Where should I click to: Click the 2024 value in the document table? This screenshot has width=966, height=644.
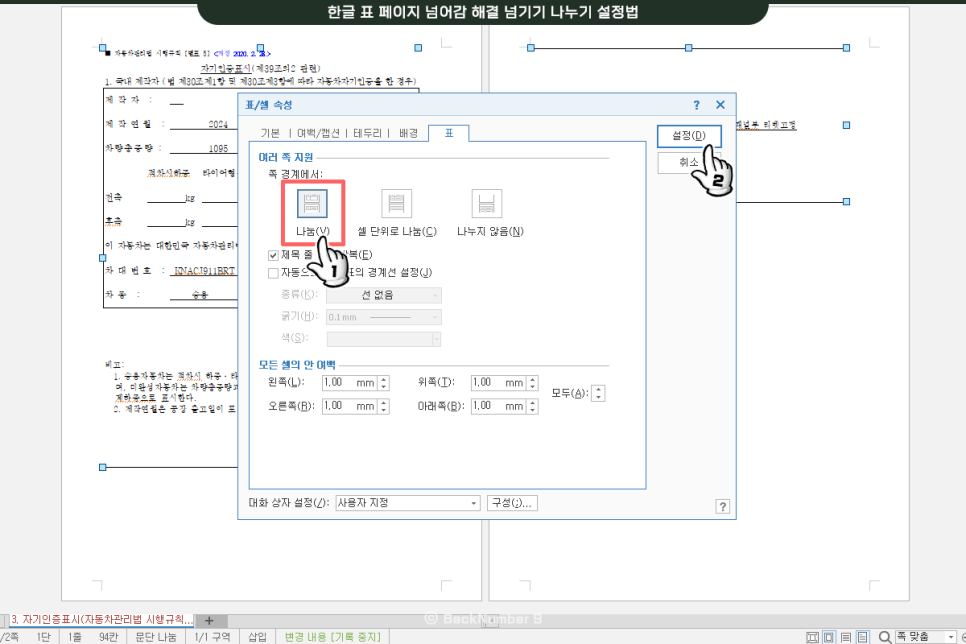coord(218,124)
